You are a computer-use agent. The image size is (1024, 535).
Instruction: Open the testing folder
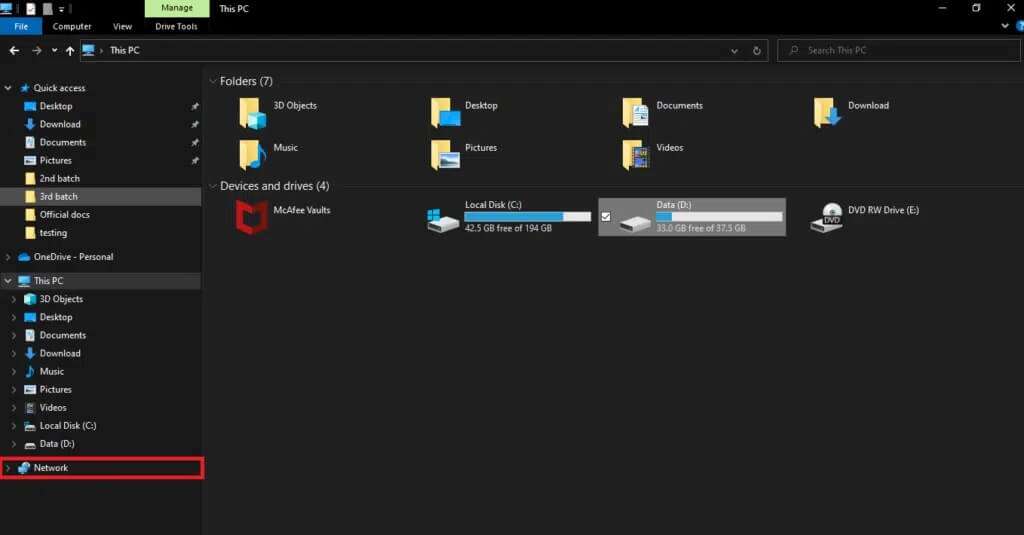(x=52, y=233)
